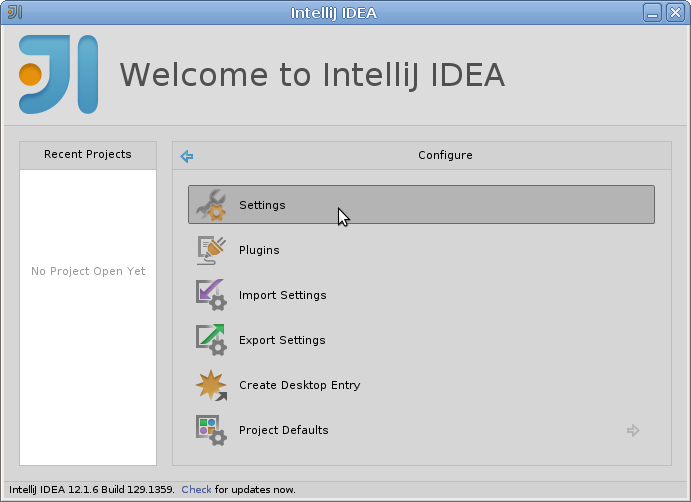691x502 pixels.
Task: Click the Check for updates link
Action: click(196, 490)
